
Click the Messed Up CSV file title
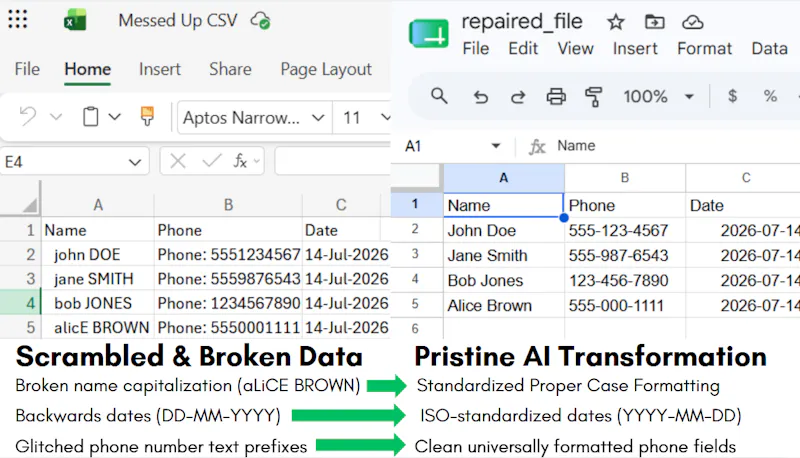tap(178, 20)
